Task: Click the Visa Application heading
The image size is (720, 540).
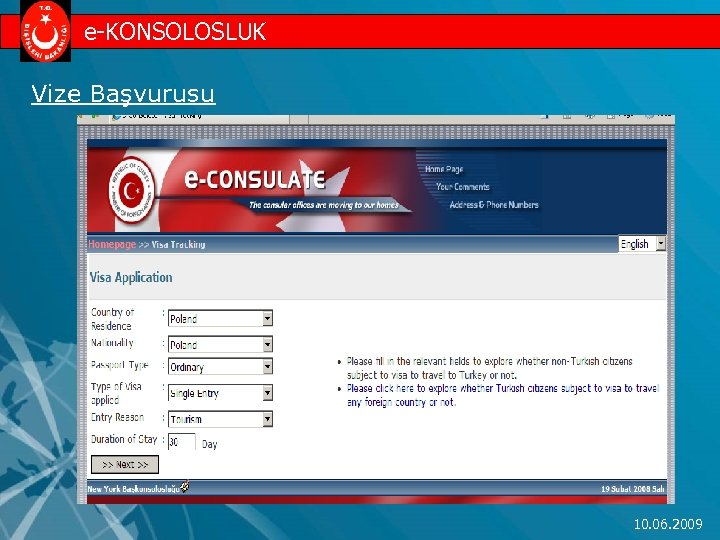Action: coord(131,277)
